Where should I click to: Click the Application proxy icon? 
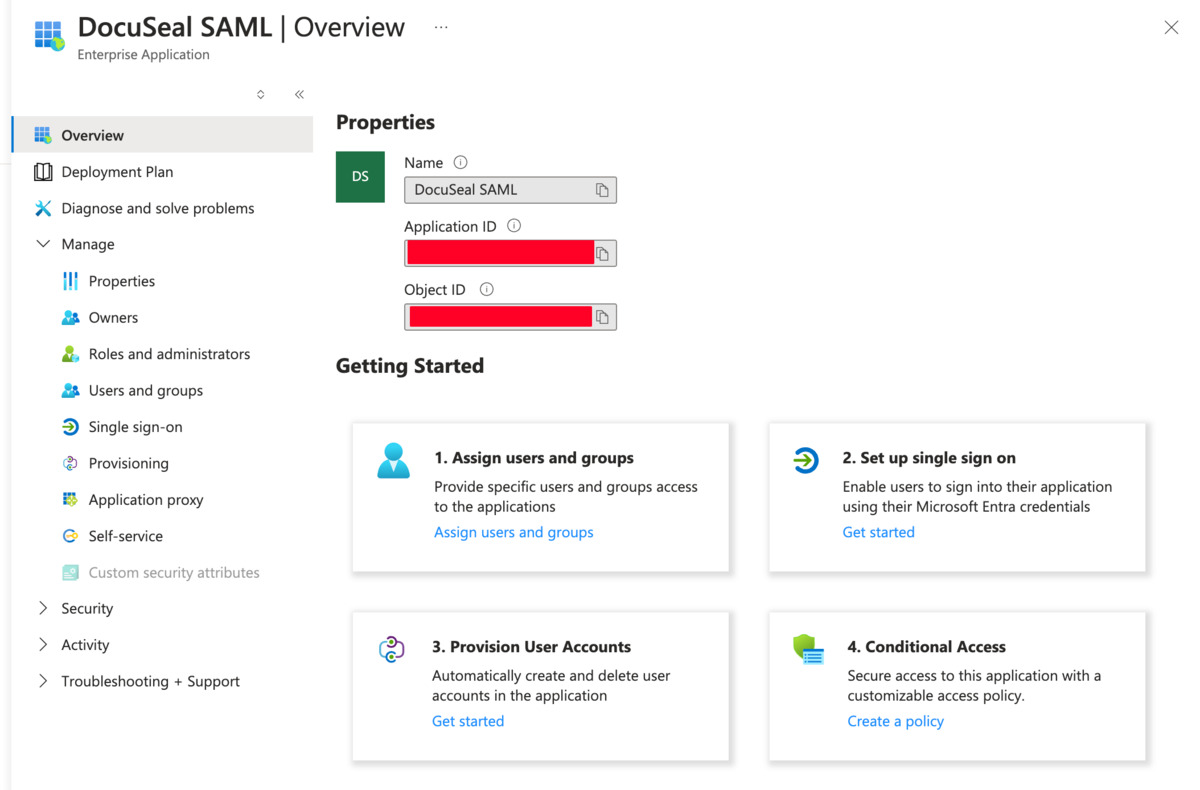[70, 499]
